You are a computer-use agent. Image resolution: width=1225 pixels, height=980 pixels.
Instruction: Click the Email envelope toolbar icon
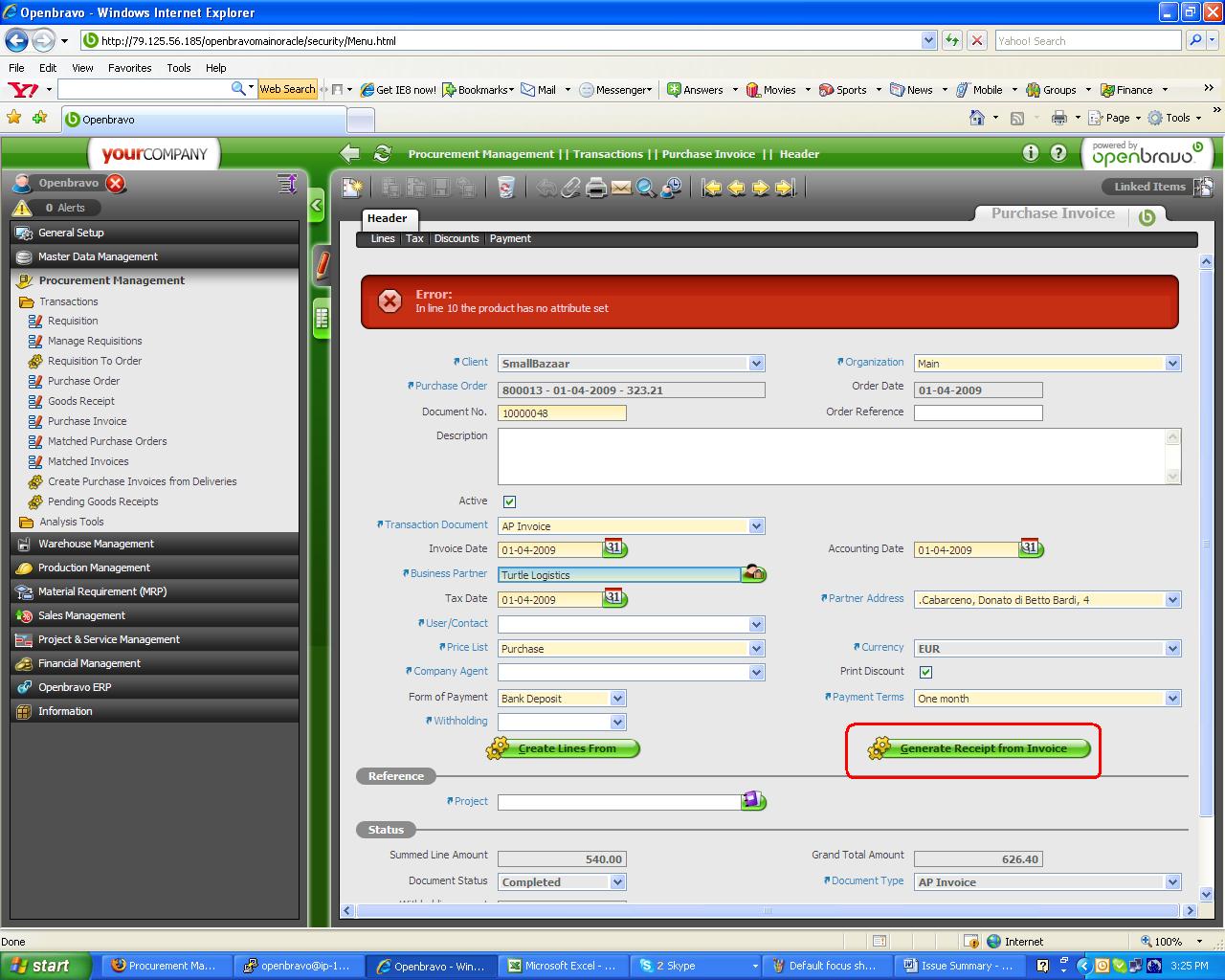tap(621, 188)
